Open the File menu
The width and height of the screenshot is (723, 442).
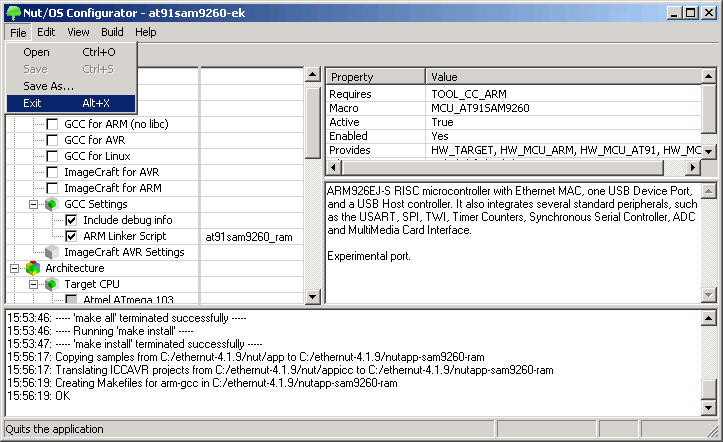(18, 33)
